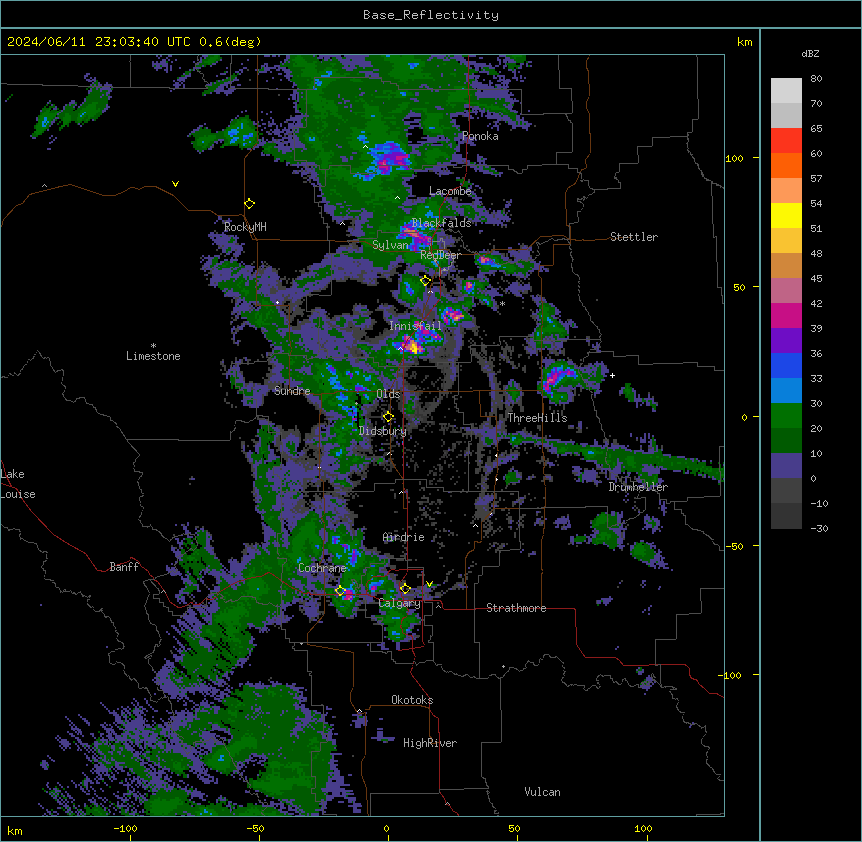Click the -100 tick on horizontal axis
Viewport: 862px width, 842px height.
pyautogui.click(x=125, y=829)
